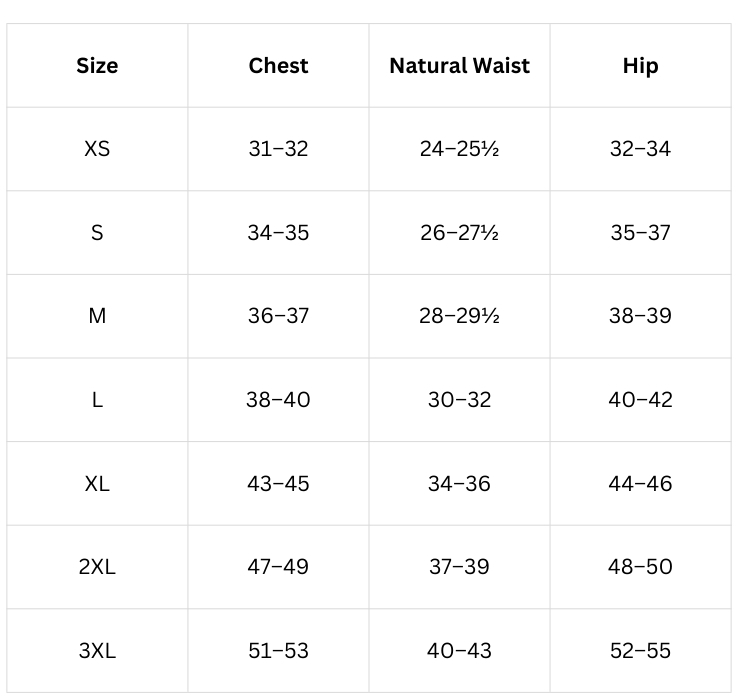Click waist measurement 26–27½

tap(459, 233)
